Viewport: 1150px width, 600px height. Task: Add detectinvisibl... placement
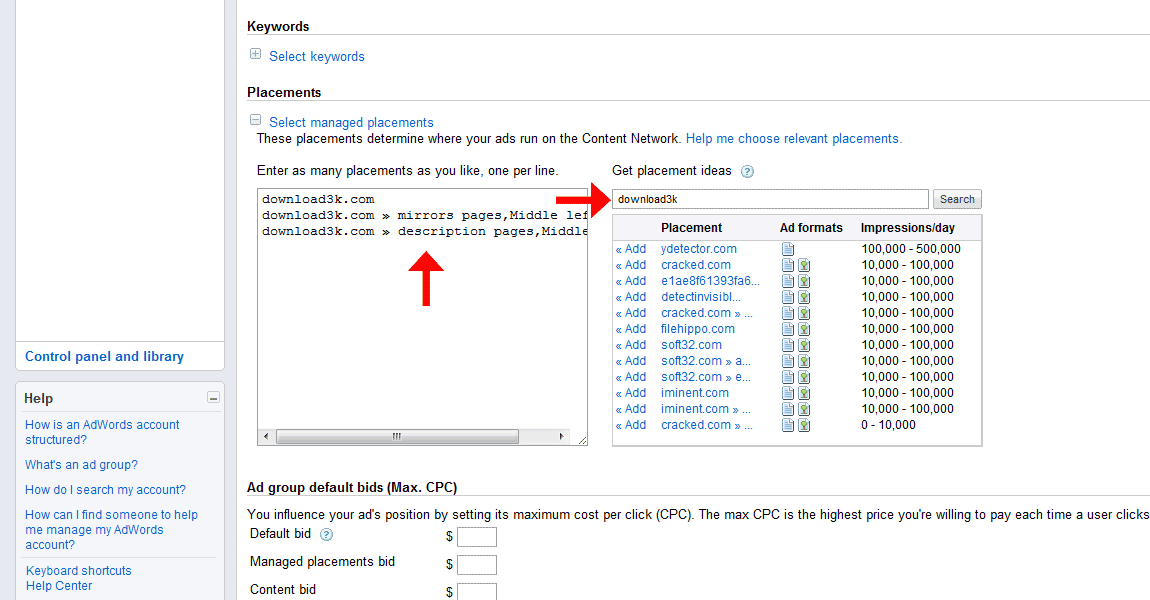tap(631, 297)
